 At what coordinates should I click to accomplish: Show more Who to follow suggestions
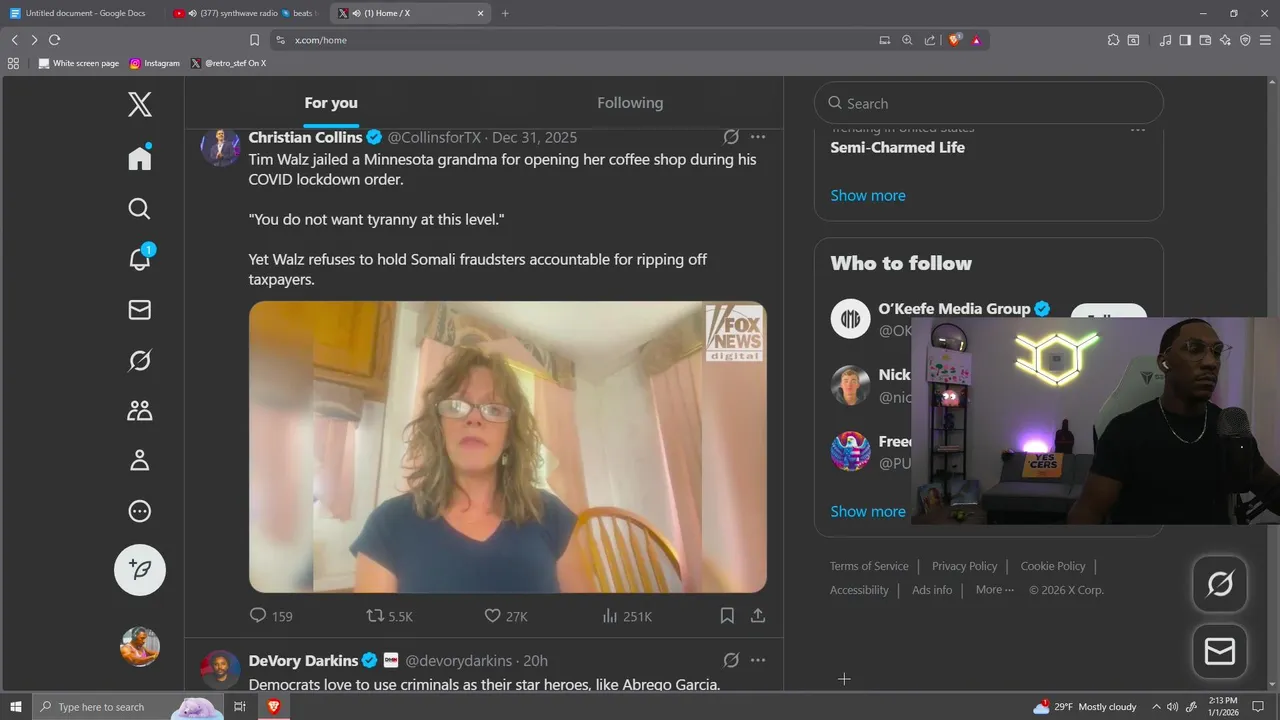click(x=868, y=511)
